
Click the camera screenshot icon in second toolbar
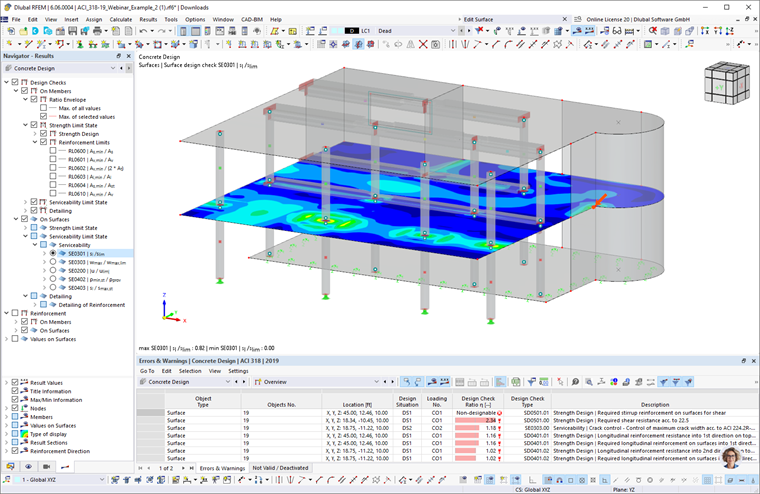(x=435, y=45)
